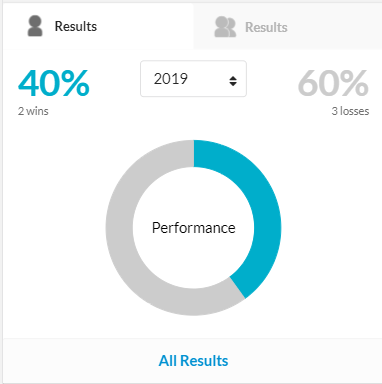Click the Performance label in chart center
This screenshot has height=384, width=382.
tap(194, 228)
